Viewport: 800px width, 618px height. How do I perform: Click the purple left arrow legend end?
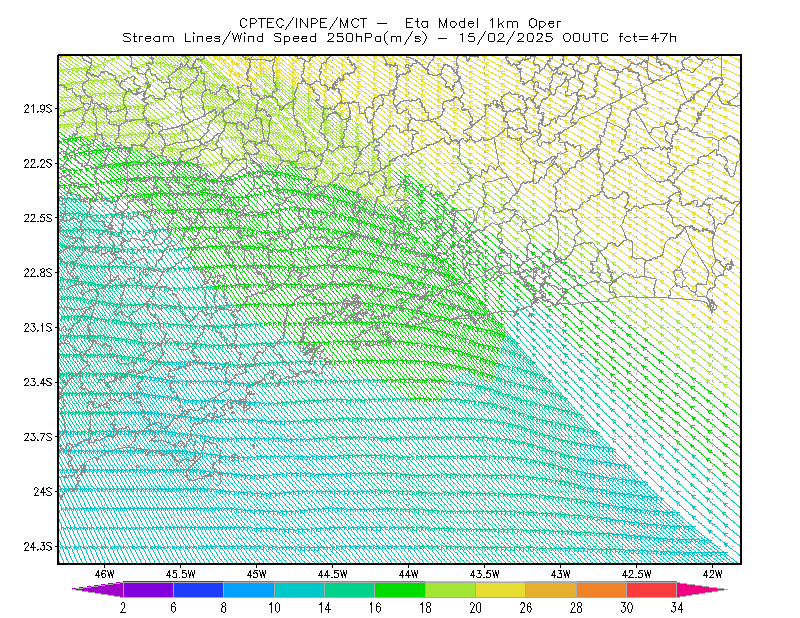coord(97,589)
